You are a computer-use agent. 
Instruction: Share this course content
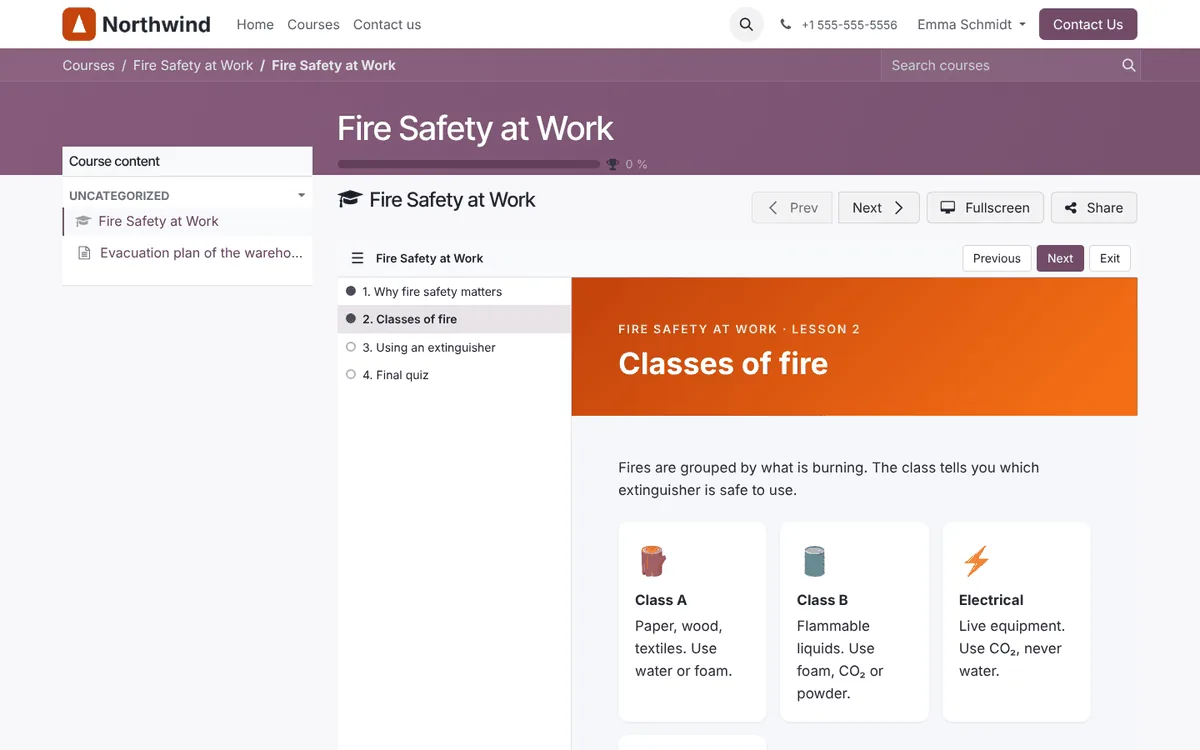coord(1094,208)
